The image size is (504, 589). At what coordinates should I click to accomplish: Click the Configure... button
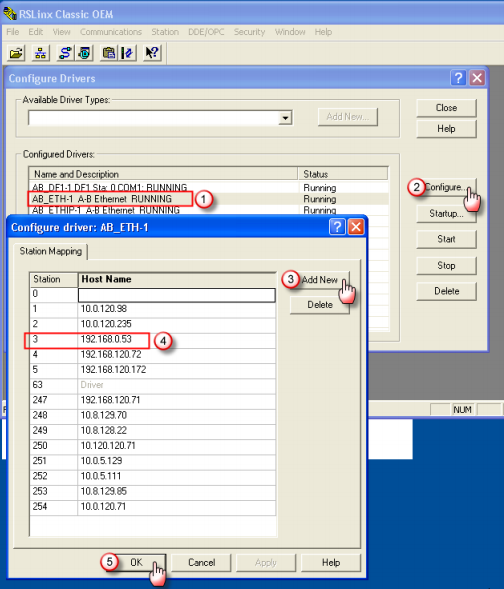click(x=447, y=187)
